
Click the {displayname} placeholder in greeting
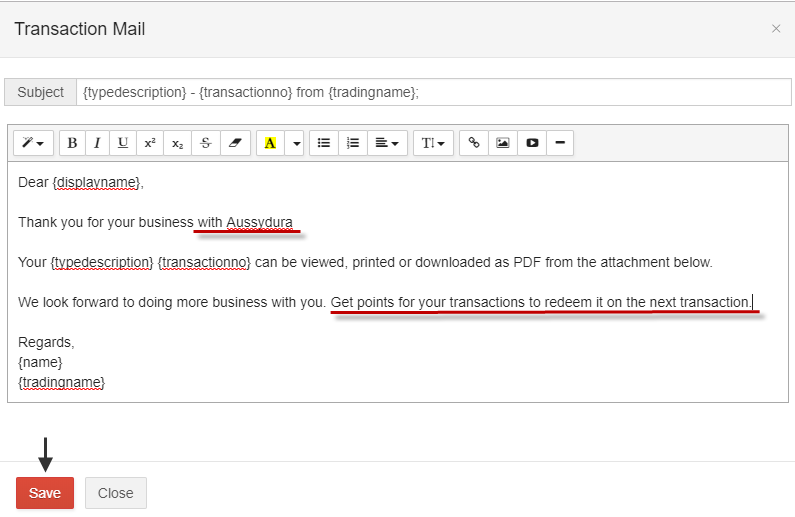coord(96,182)
